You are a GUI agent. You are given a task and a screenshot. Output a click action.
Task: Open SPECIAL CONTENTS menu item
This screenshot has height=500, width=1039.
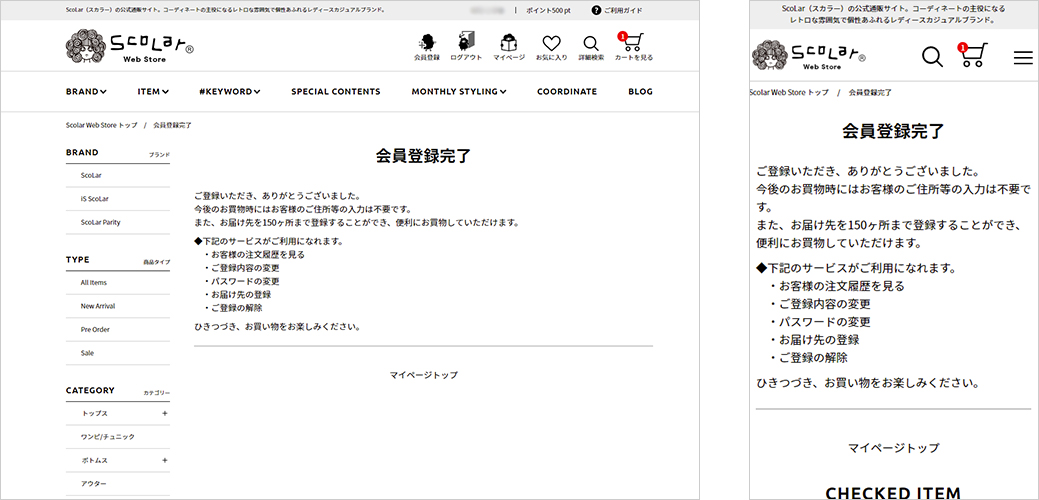tap(336, 91)
